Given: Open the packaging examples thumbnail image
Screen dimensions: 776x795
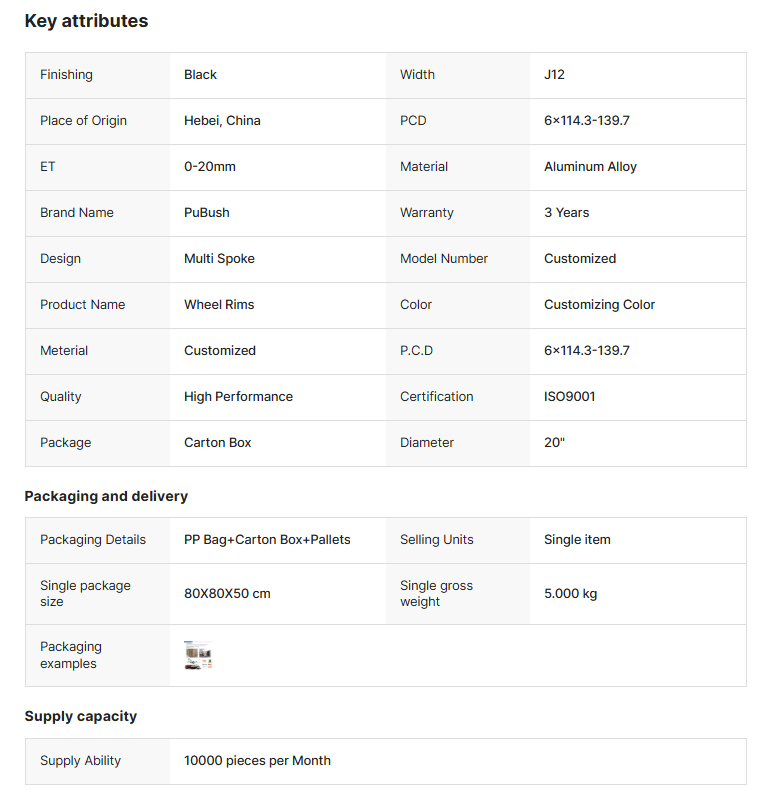Looking at the screenshot, I should pos(198,655).
